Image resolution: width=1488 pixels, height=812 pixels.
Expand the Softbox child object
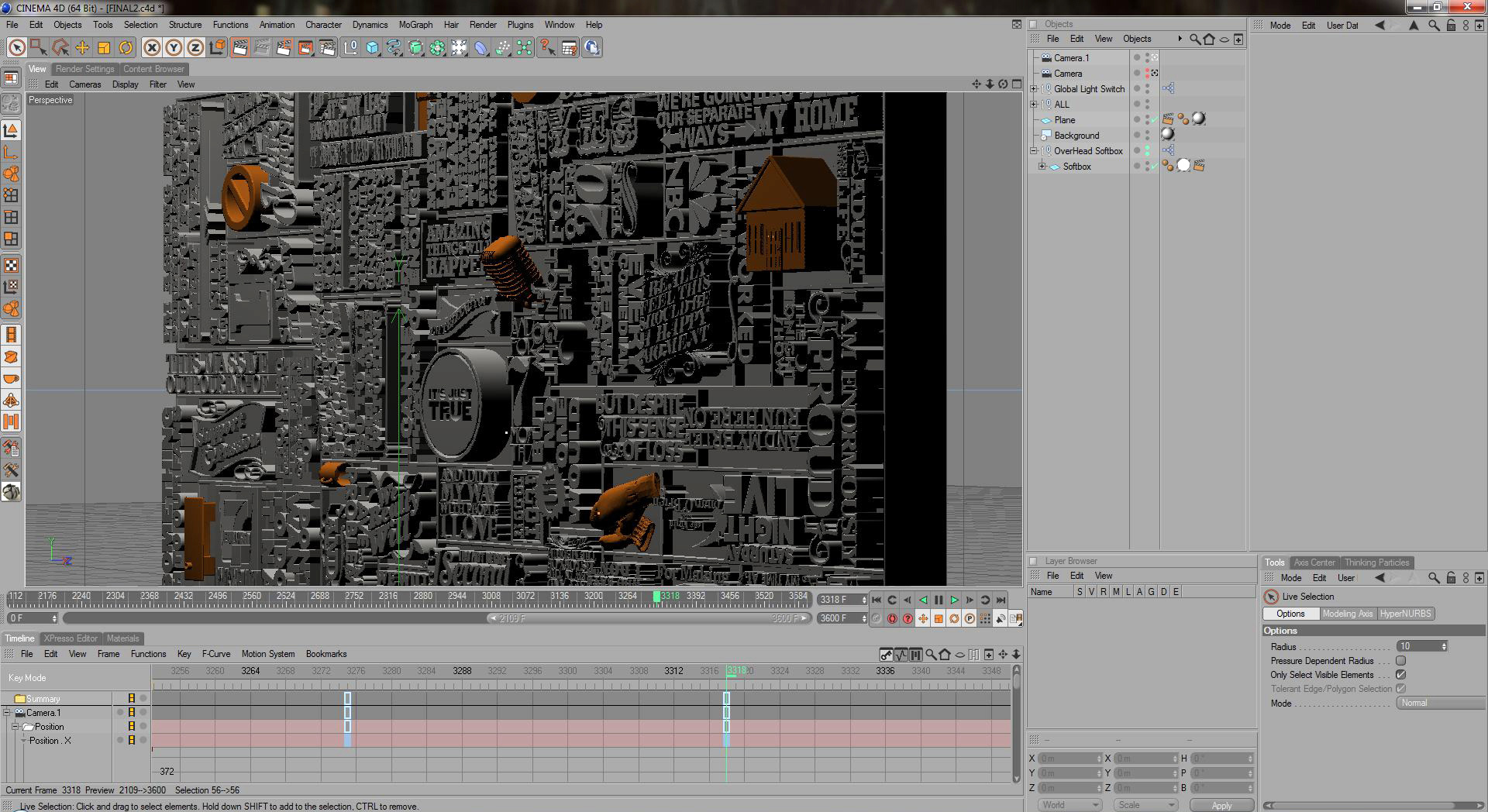click(1042, 167)
